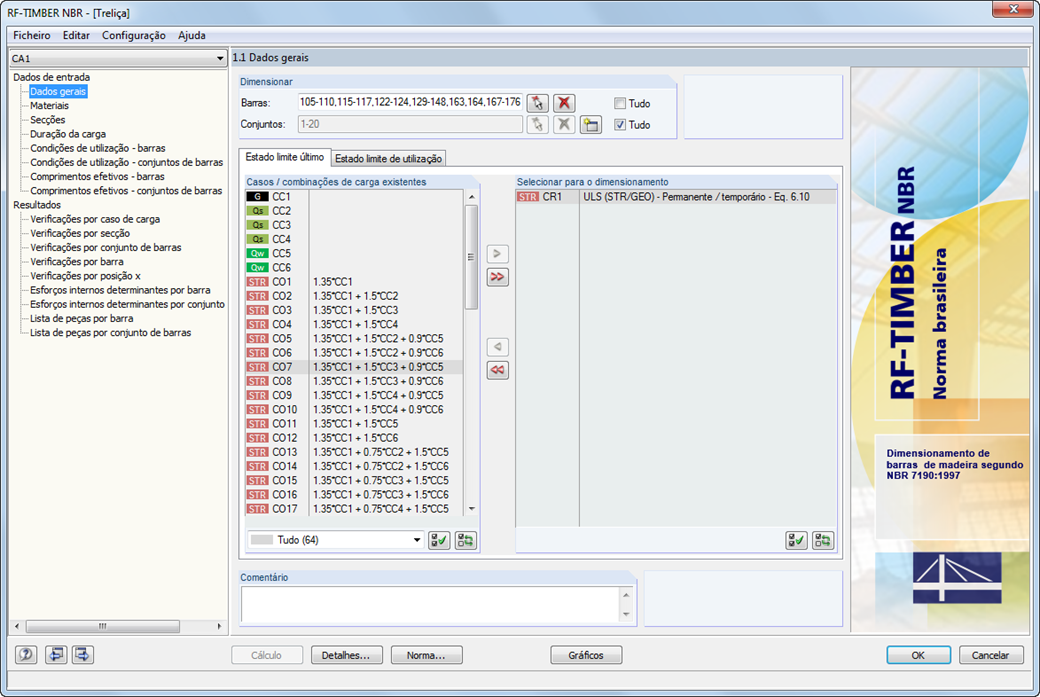Screen dimensions: 1040x697
Task: Select Secções in the navigator tree
Action: pyautogui.click(x=47, y=120)
